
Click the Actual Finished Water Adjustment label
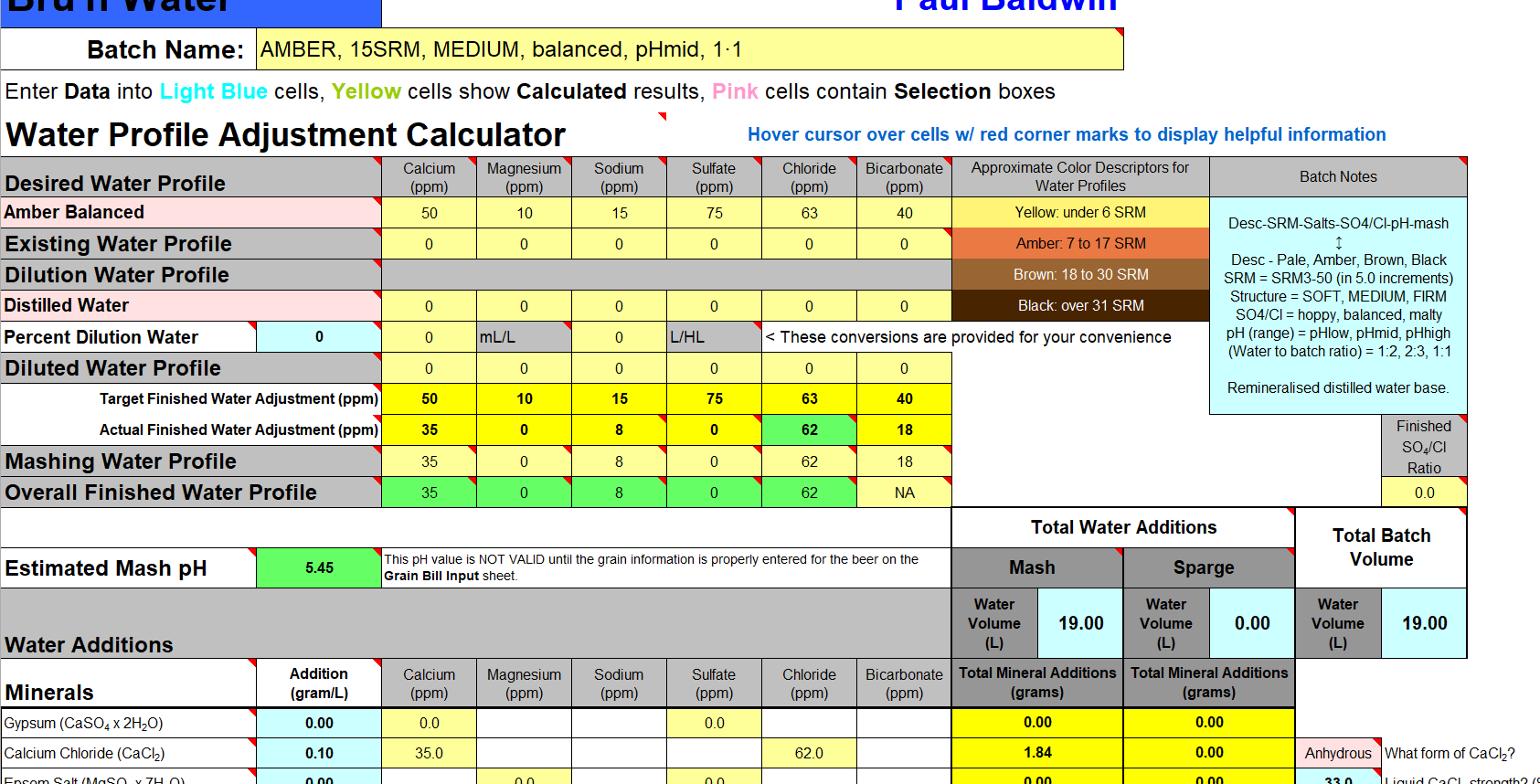tap(239, 430)
